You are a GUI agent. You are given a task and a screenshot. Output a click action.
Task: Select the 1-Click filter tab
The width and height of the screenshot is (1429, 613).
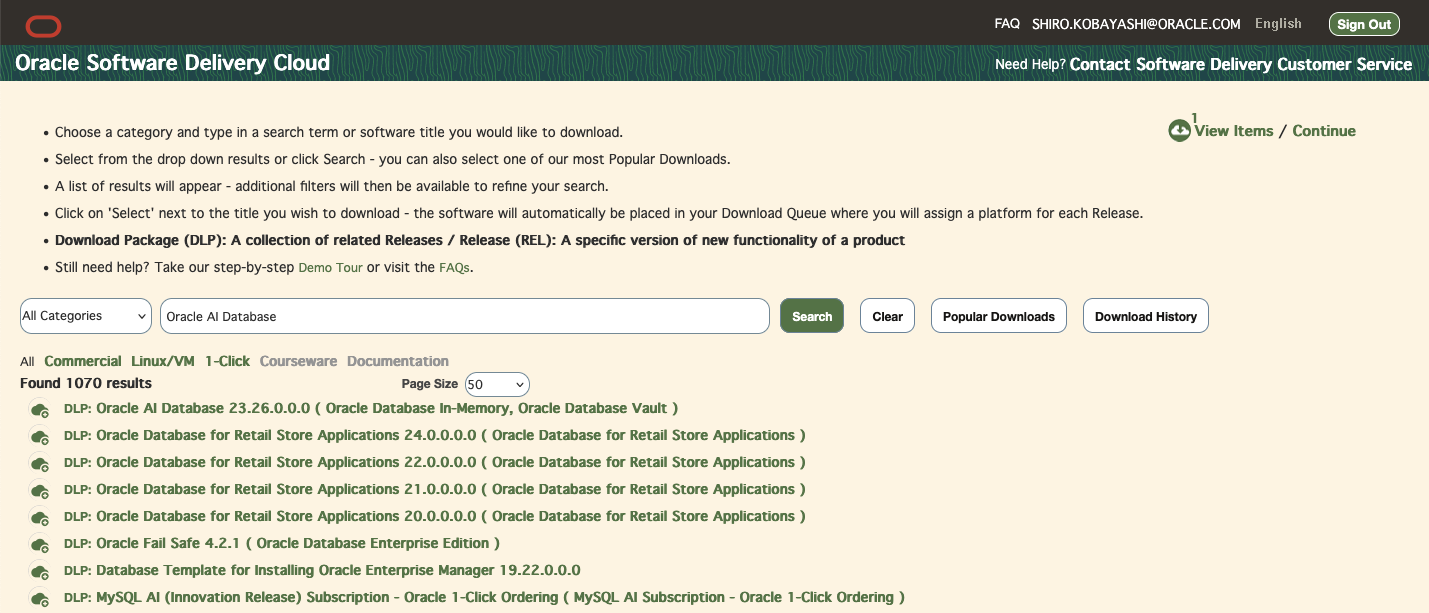tap(227, 361)
